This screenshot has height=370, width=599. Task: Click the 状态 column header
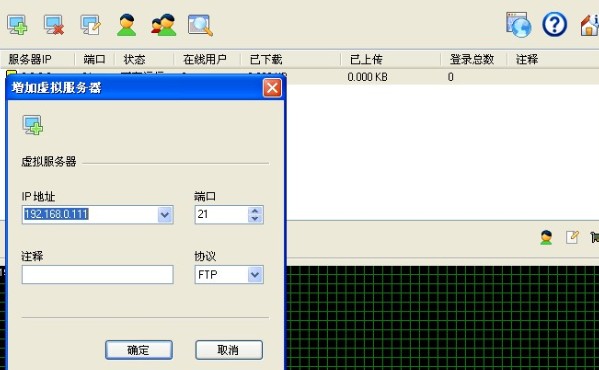coord(144,60)
